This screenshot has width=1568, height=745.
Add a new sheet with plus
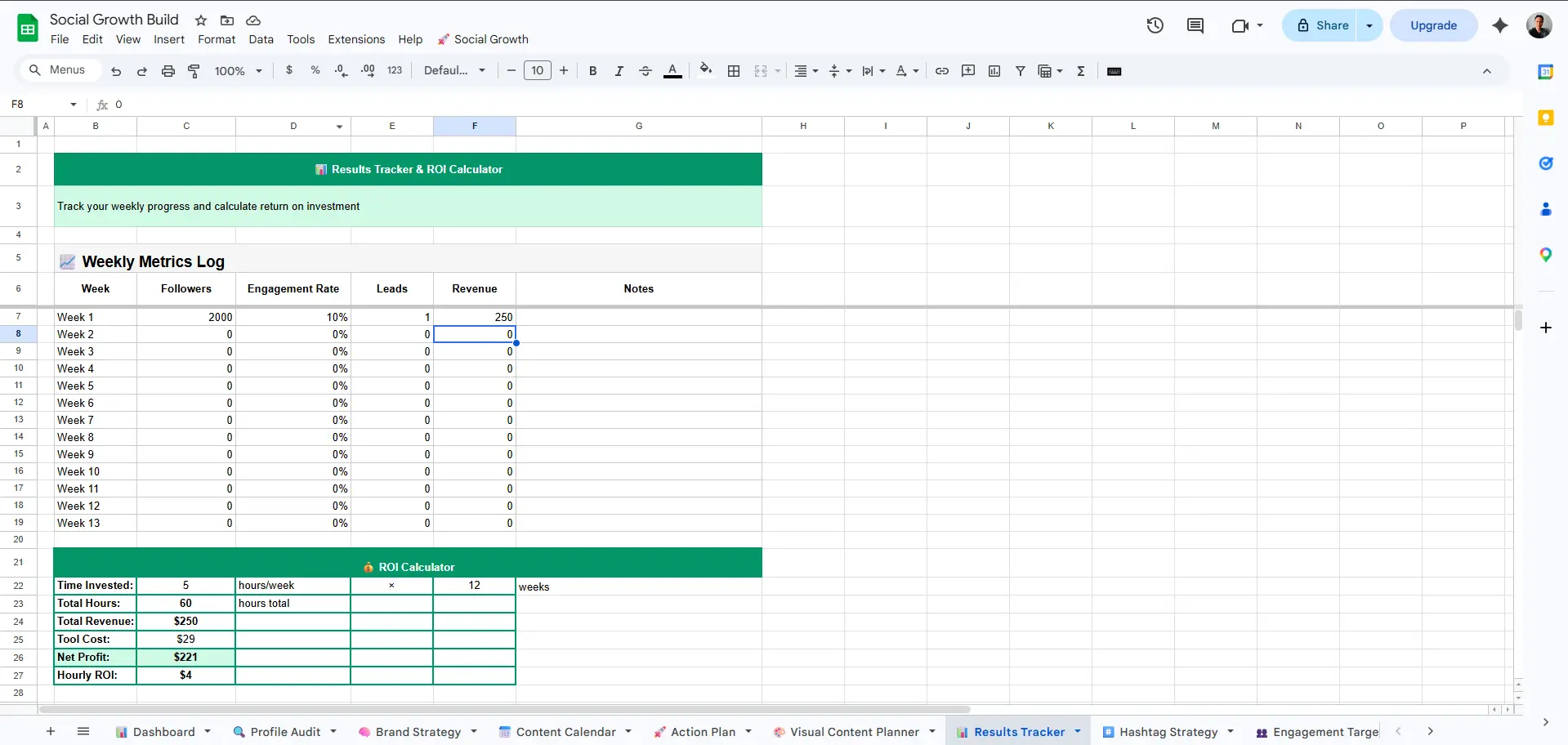point(51,731)
